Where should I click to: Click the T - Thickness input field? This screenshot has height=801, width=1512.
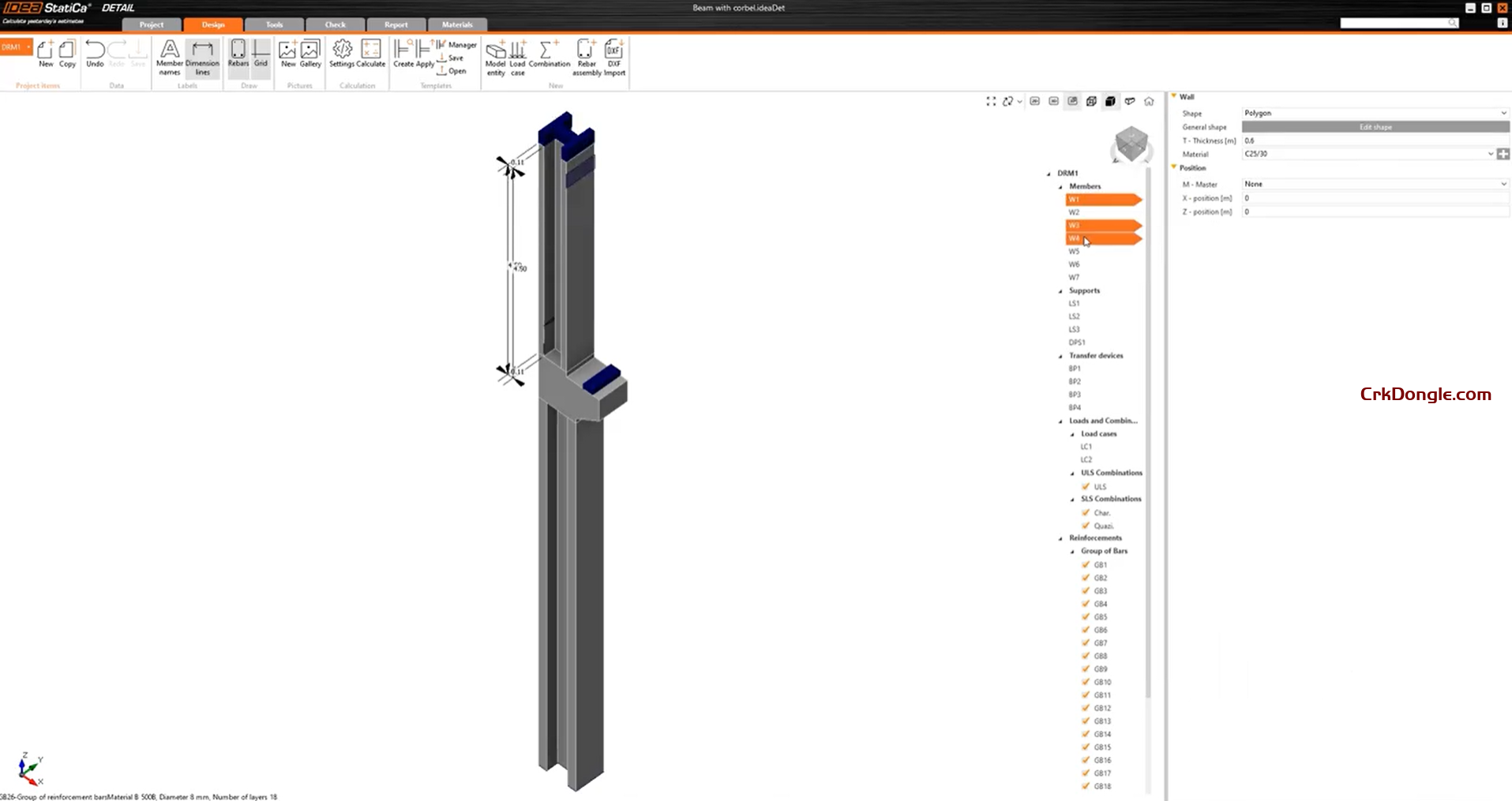point(1375,140)
